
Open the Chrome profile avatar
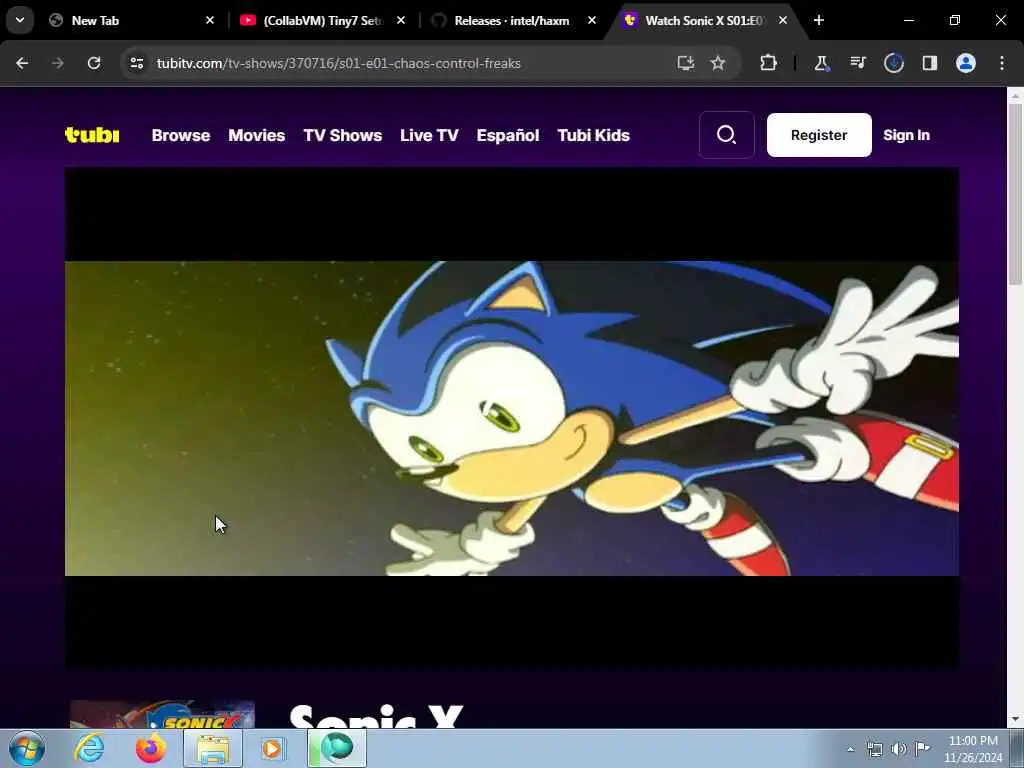(x=966, y=63)
